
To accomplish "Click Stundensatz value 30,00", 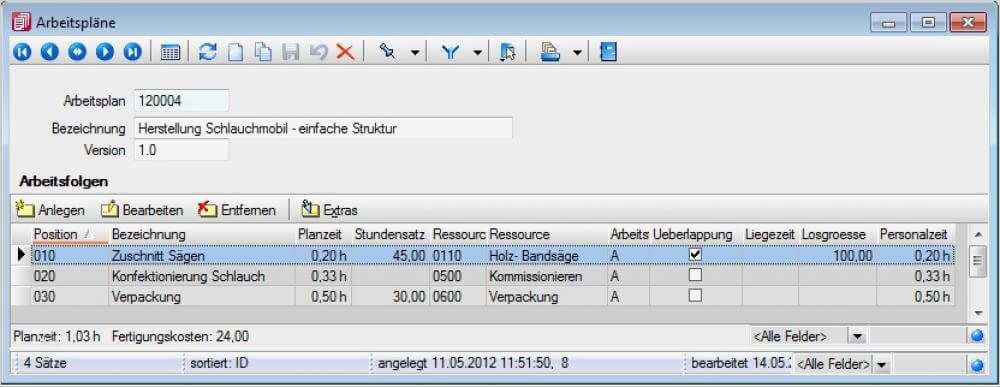I will pyautogui.click(x=390, y=297).
